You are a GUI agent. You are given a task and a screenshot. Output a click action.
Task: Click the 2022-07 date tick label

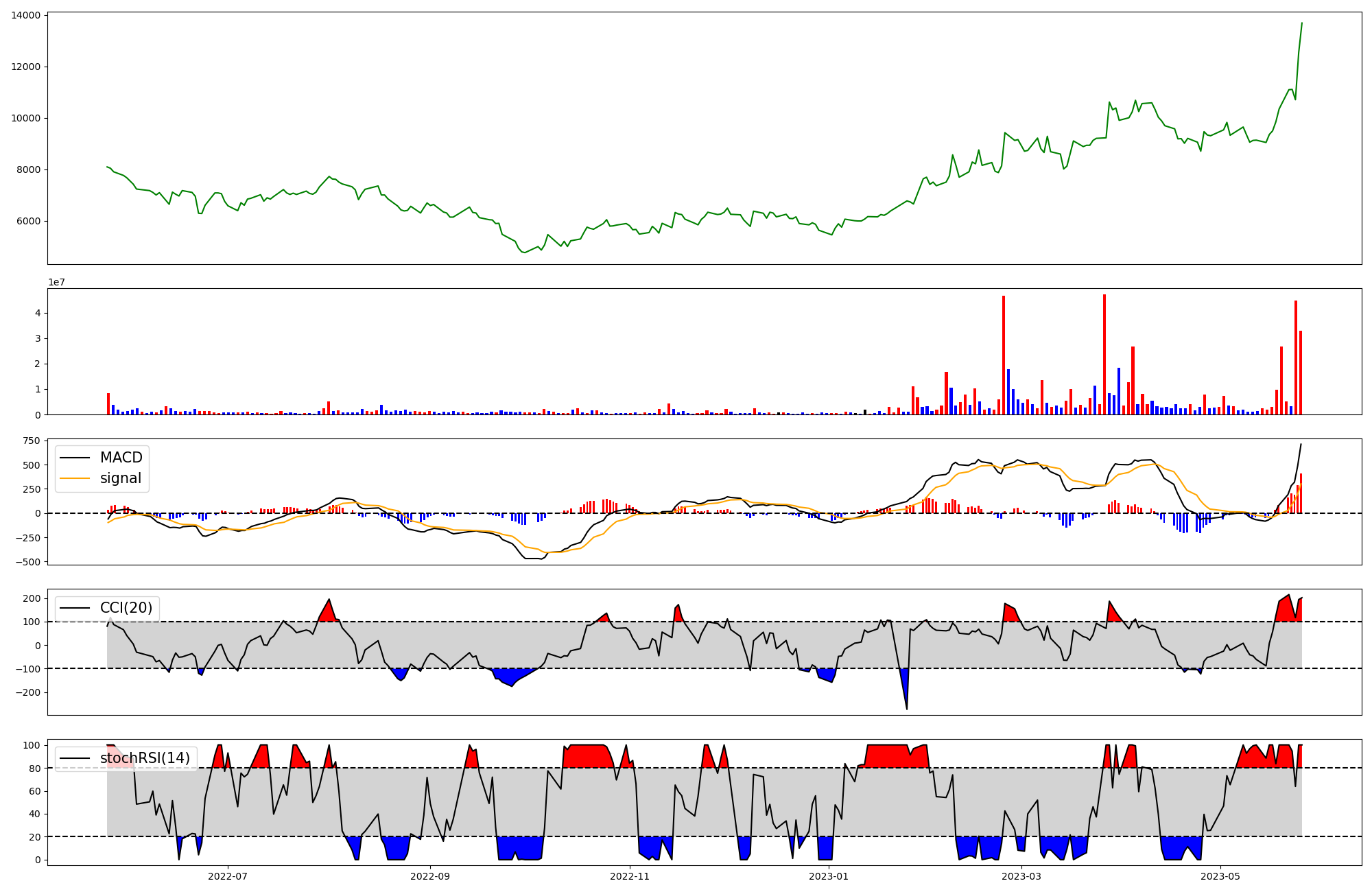coord(228,876)
